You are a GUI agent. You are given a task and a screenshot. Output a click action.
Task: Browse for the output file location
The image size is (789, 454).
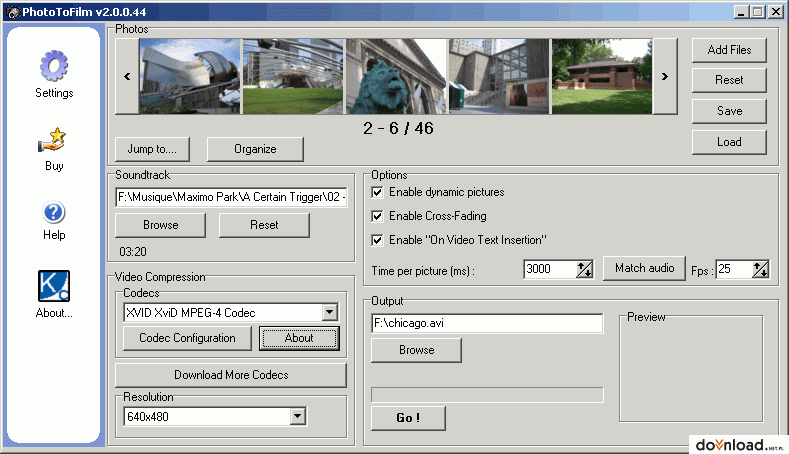(416, 350)
